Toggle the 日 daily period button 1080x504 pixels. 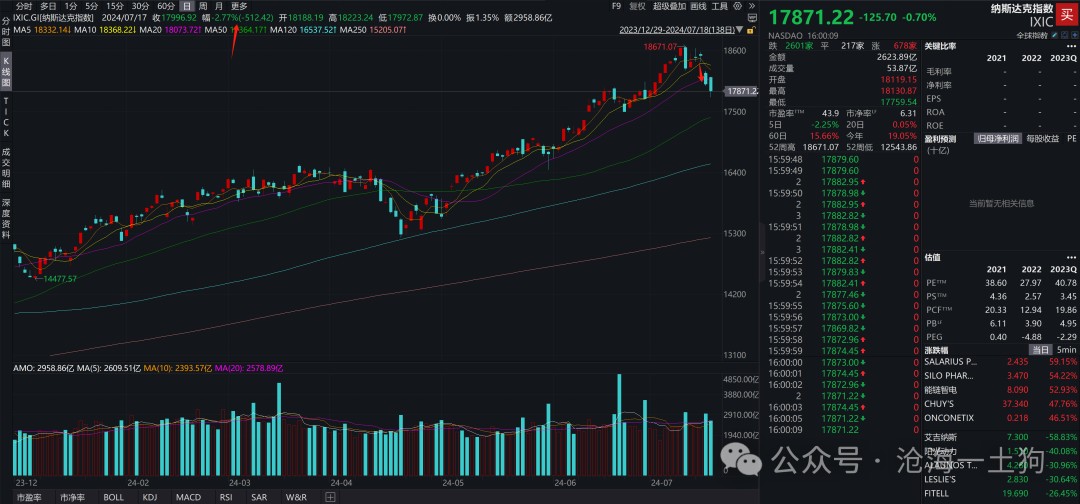[185, 6]
